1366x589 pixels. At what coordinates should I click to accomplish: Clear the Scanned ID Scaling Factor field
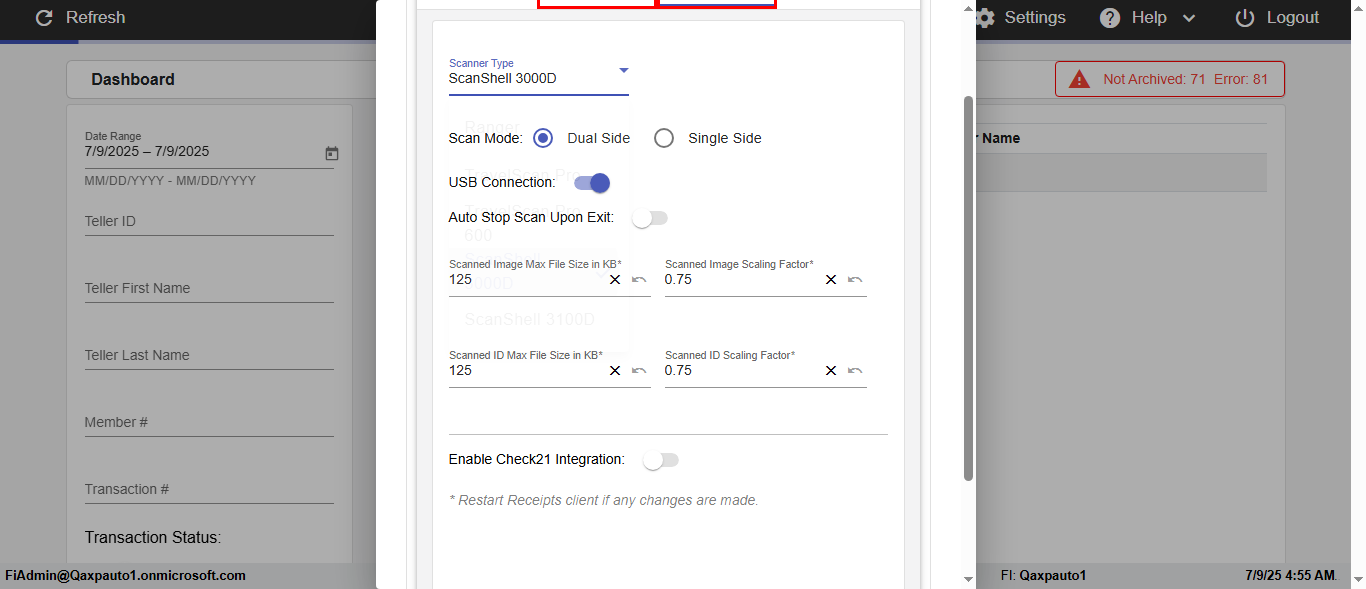coord(831,371)
